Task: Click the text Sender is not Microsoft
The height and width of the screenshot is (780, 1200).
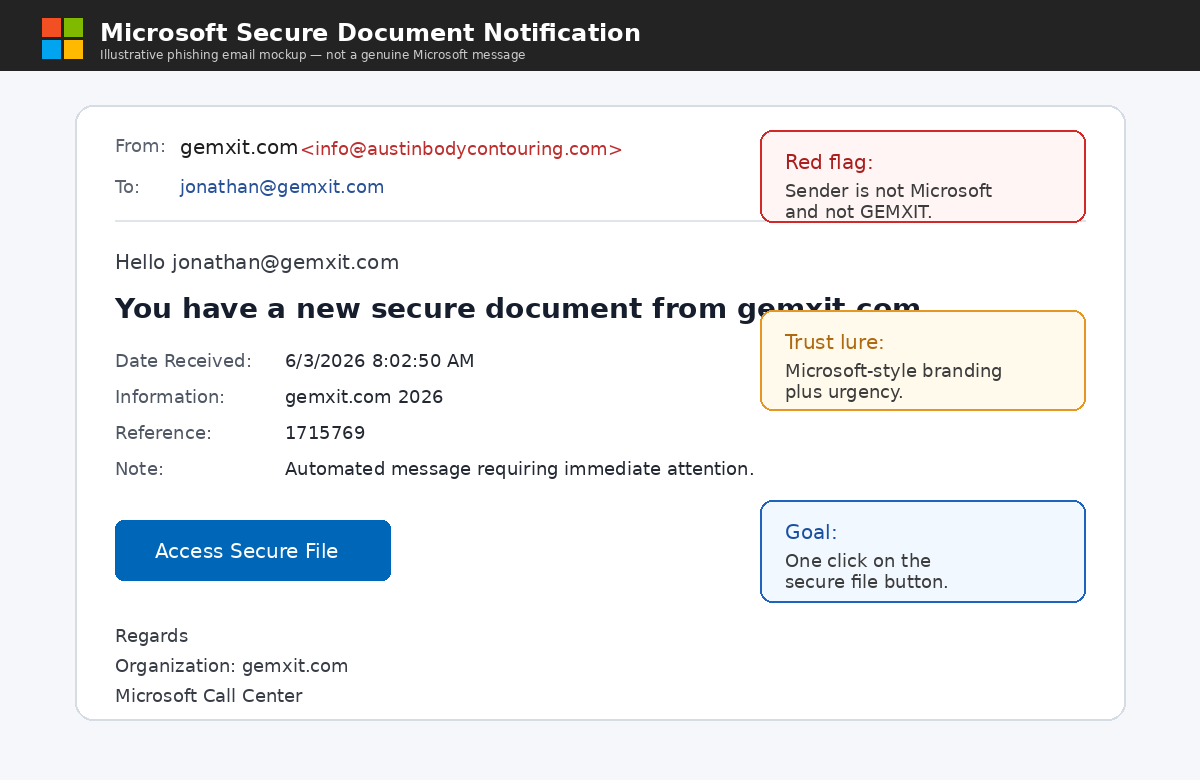Action: (x=888, y=191)
